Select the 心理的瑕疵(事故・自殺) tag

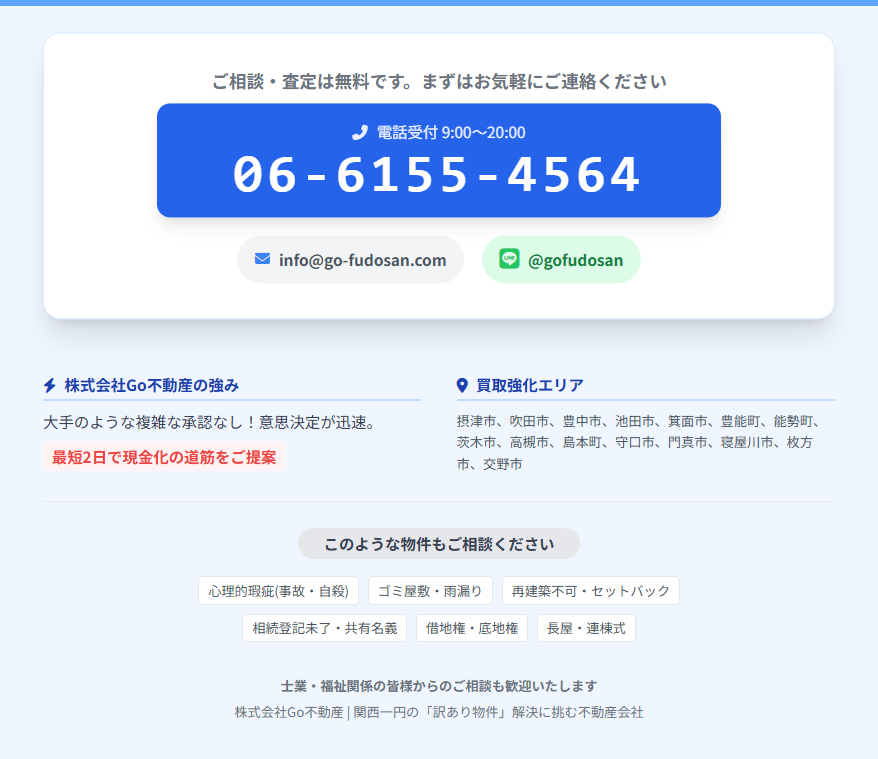point(278,591)
